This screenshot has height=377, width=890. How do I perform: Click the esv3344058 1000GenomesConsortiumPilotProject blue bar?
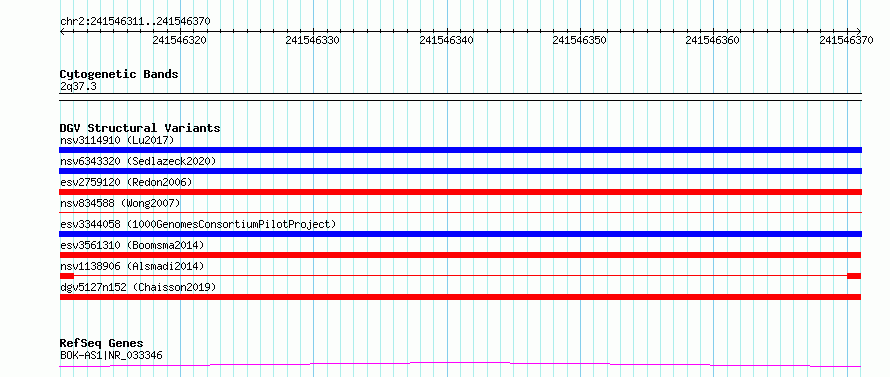(460, 234)
